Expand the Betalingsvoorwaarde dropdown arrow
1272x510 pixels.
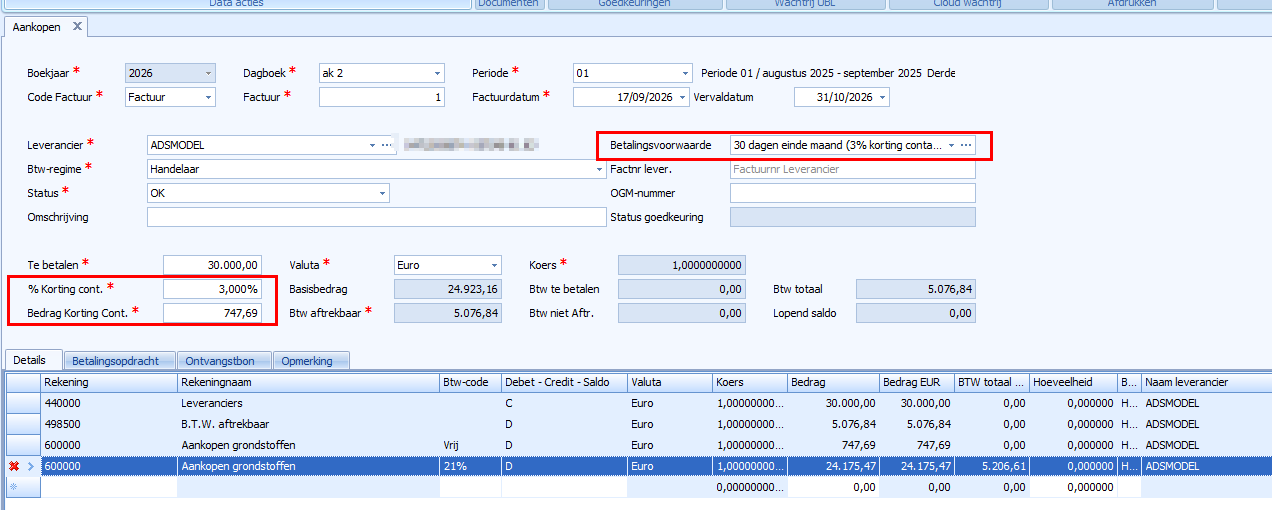(x=951, y=145)
